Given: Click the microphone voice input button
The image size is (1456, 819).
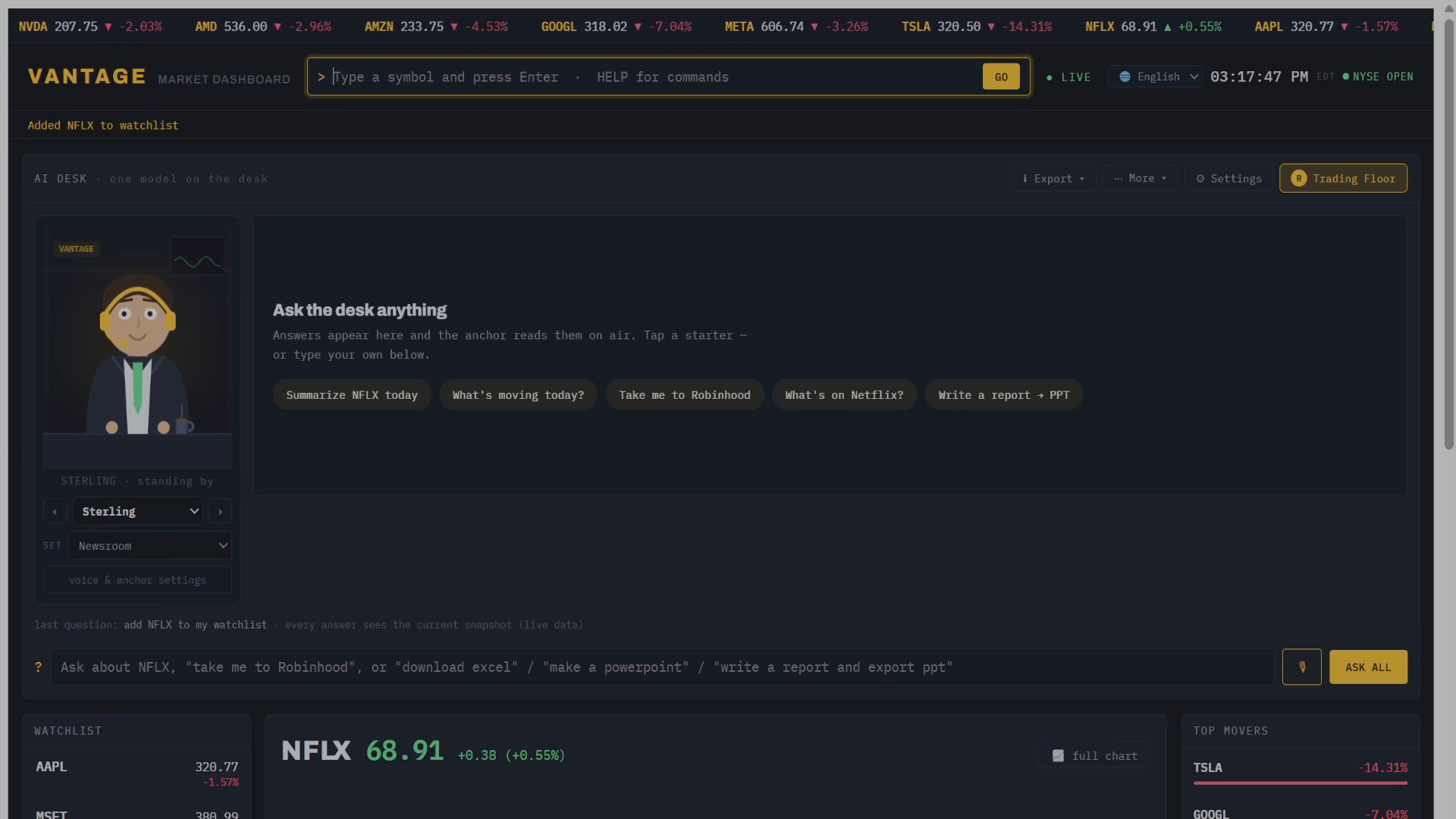Looking at the screenshot, I should [1301, 667].
